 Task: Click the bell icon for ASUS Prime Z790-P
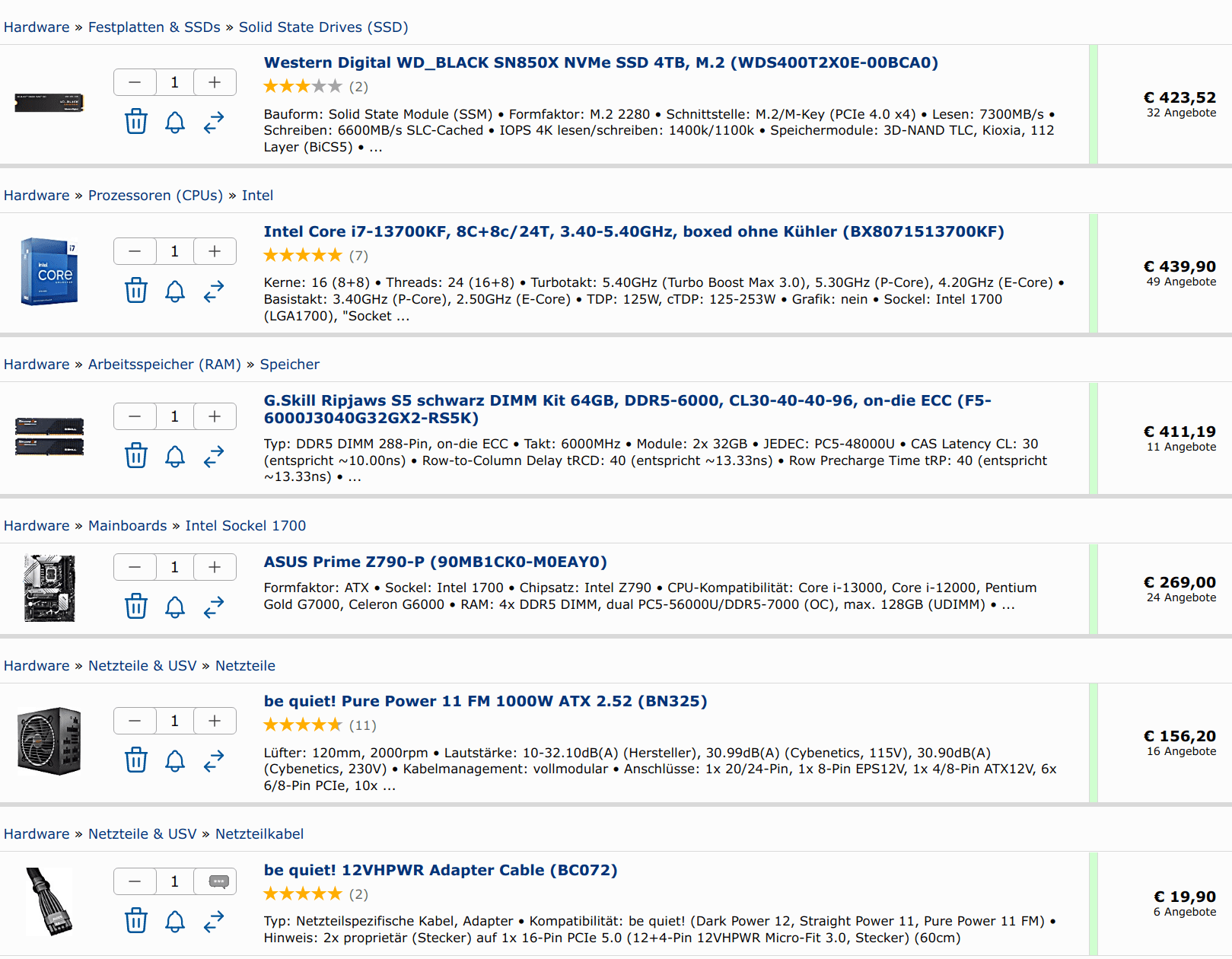(175, 607)
